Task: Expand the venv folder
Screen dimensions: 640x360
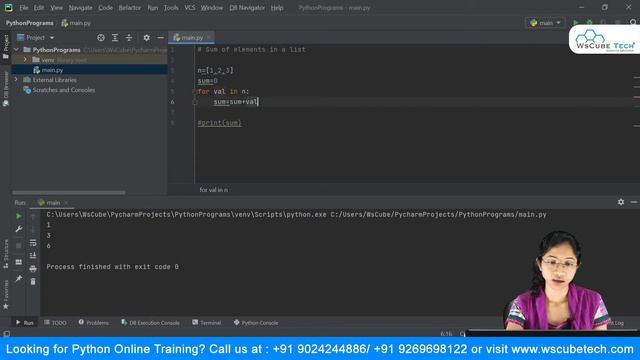Action: click(25, 60)
